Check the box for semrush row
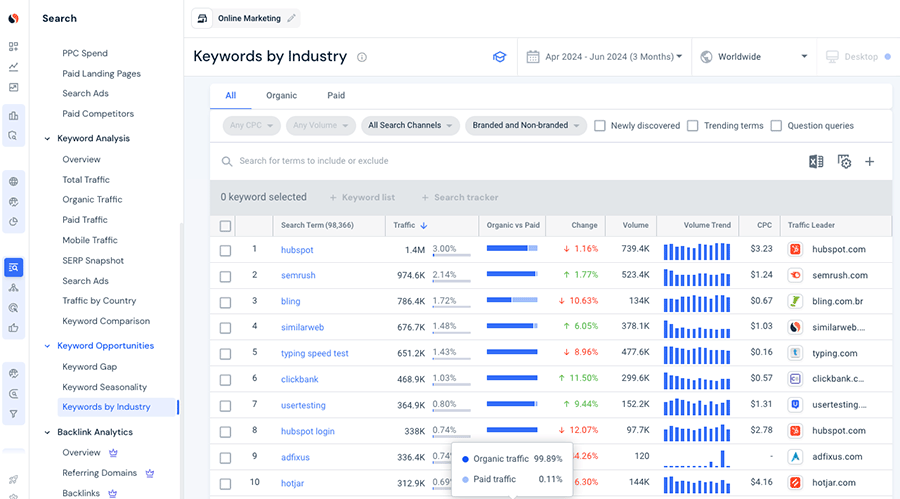 tap(226, 277)
